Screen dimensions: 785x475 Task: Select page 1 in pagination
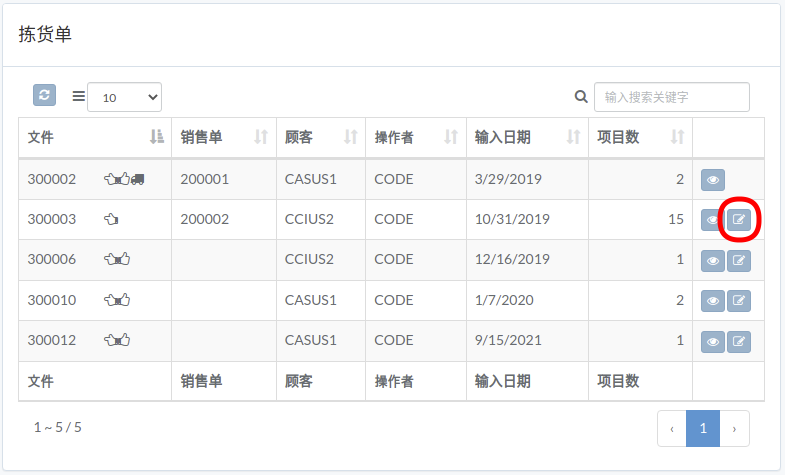pos(703,428)
